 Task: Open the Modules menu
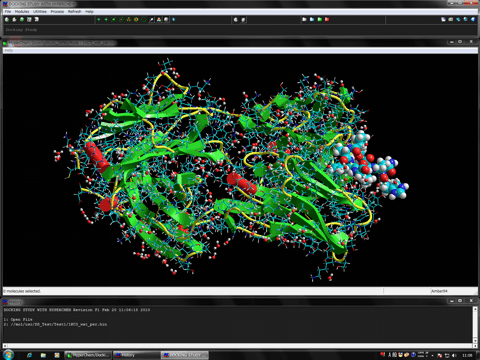pyautogui.click(x=22, y=11)
